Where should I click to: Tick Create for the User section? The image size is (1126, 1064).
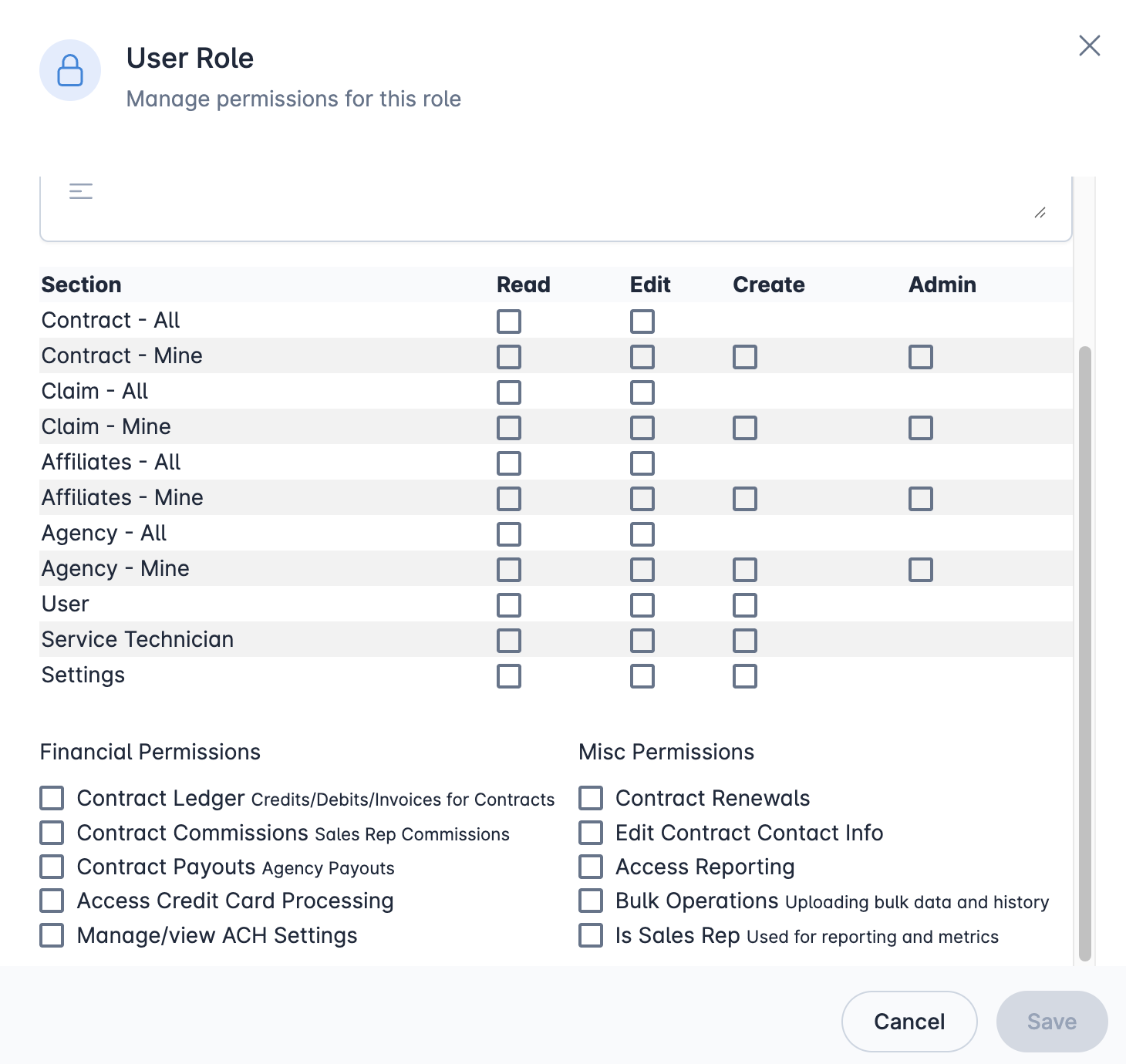pyautogui.click(x=745, y=605)
